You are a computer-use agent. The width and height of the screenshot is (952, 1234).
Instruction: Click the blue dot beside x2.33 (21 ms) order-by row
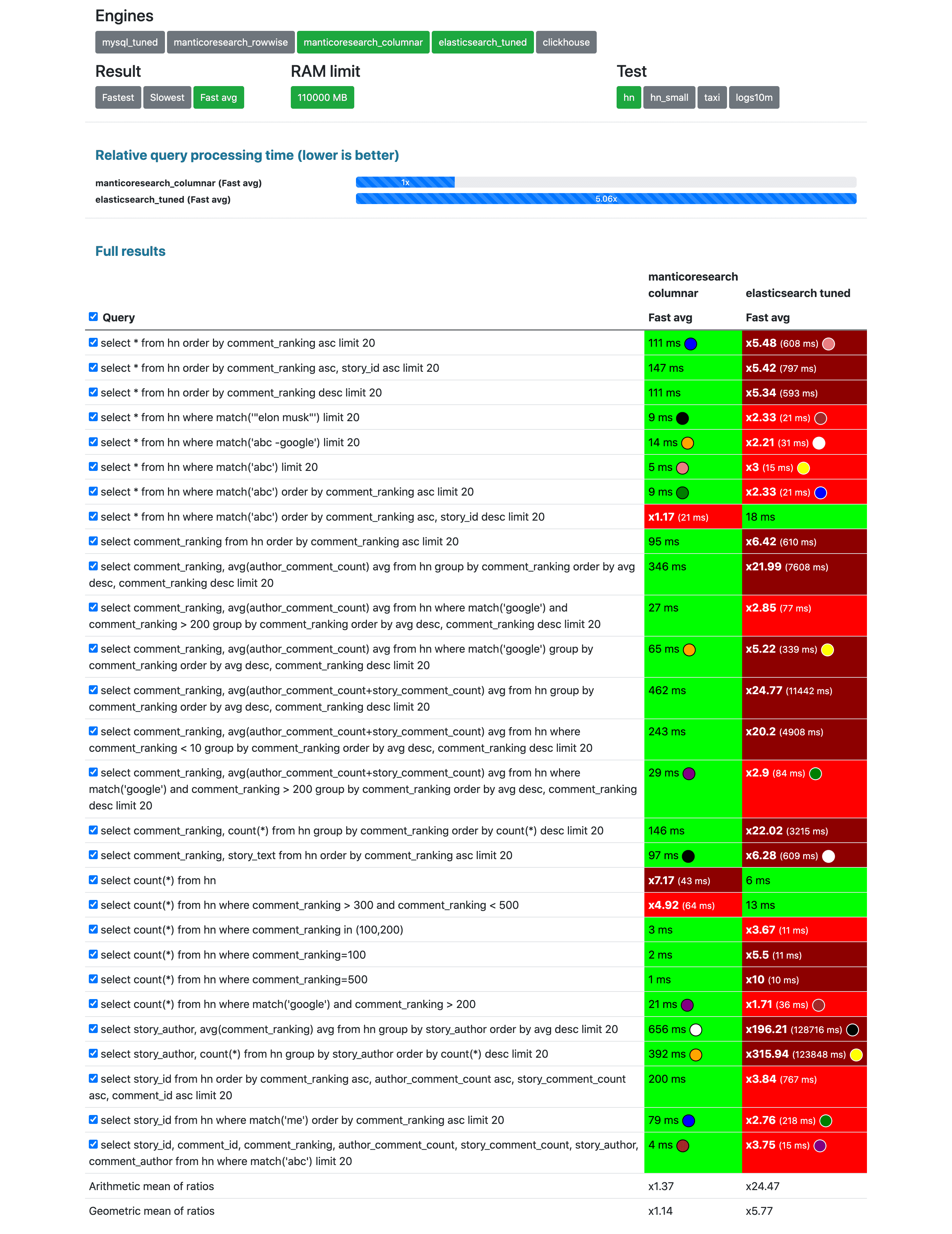[820, 493]
